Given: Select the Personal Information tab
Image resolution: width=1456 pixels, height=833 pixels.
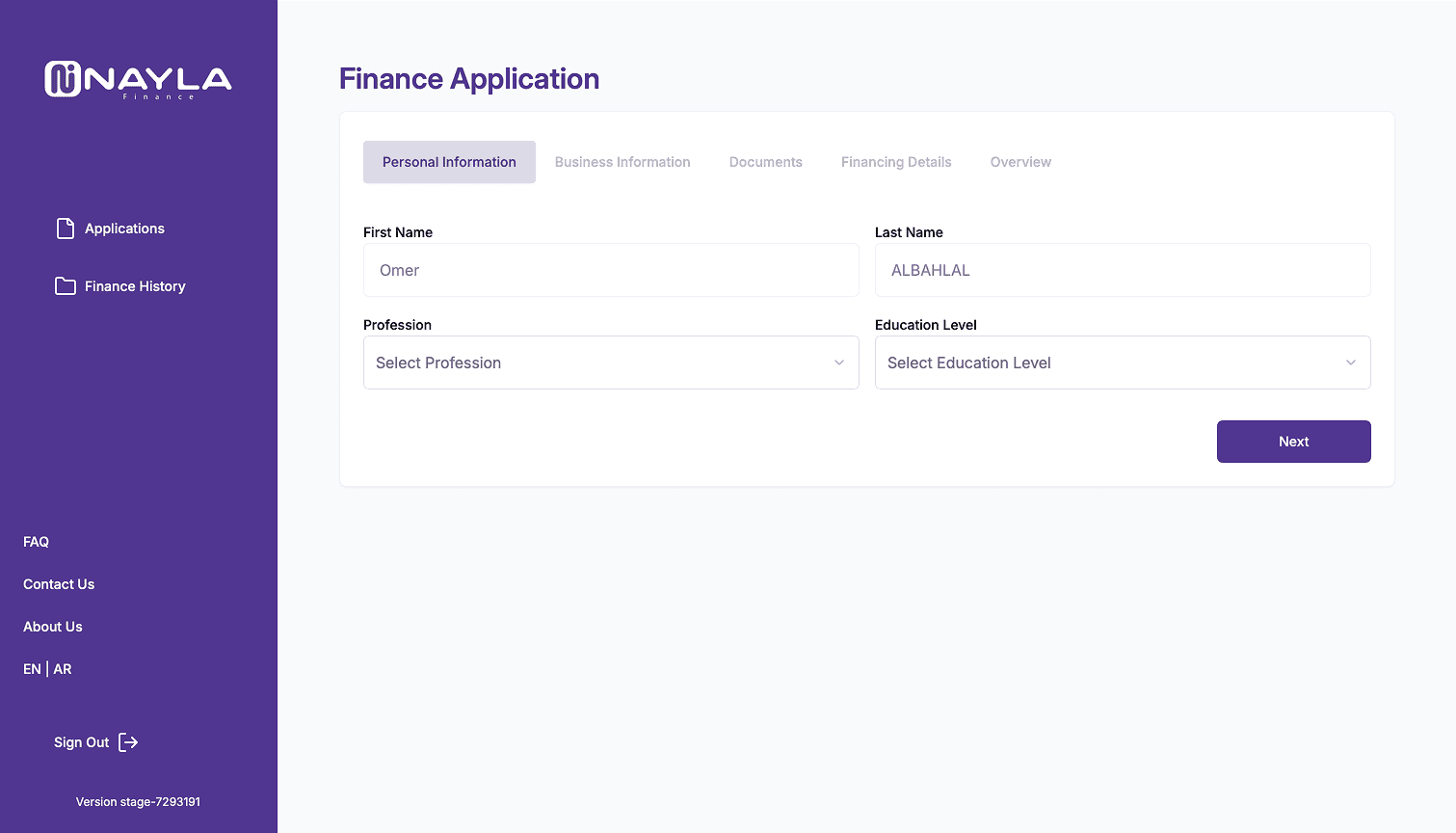Looking at the screenshot, I should [449, 161].
